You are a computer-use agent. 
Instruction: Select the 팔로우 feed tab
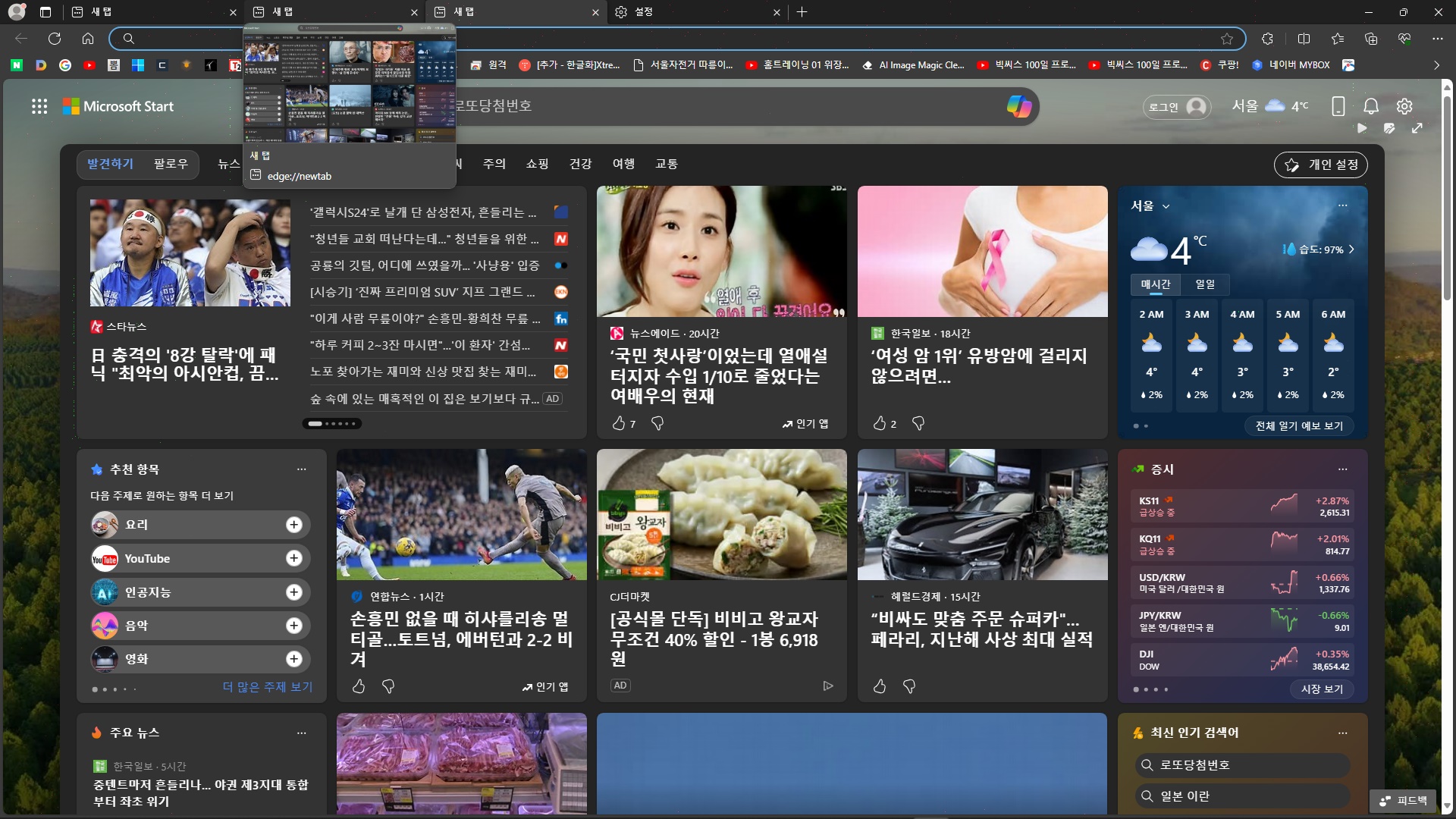[171, 164]
